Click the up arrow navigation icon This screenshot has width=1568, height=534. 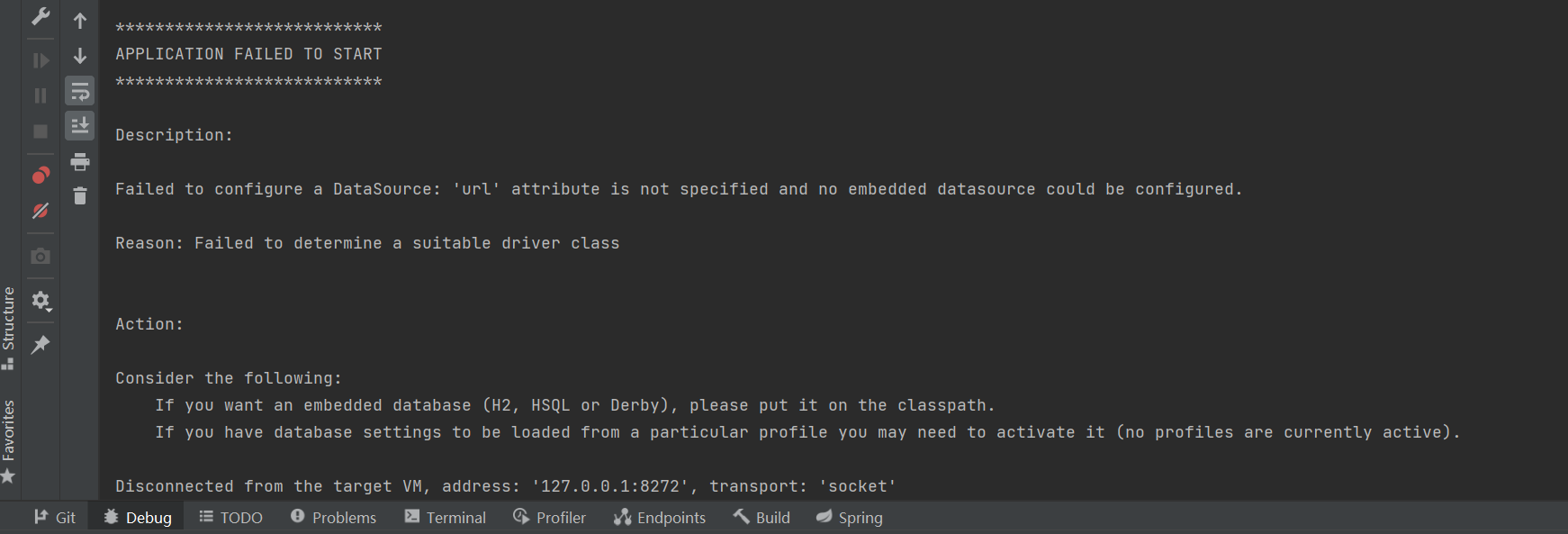tap(79, 20)
